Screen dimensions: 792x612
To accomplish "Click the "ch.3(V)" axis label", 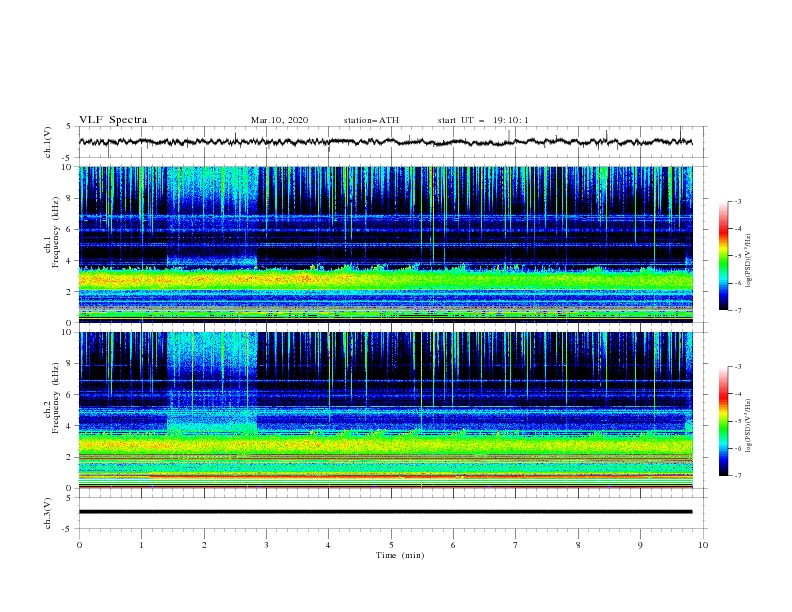I will coord(48,513).
